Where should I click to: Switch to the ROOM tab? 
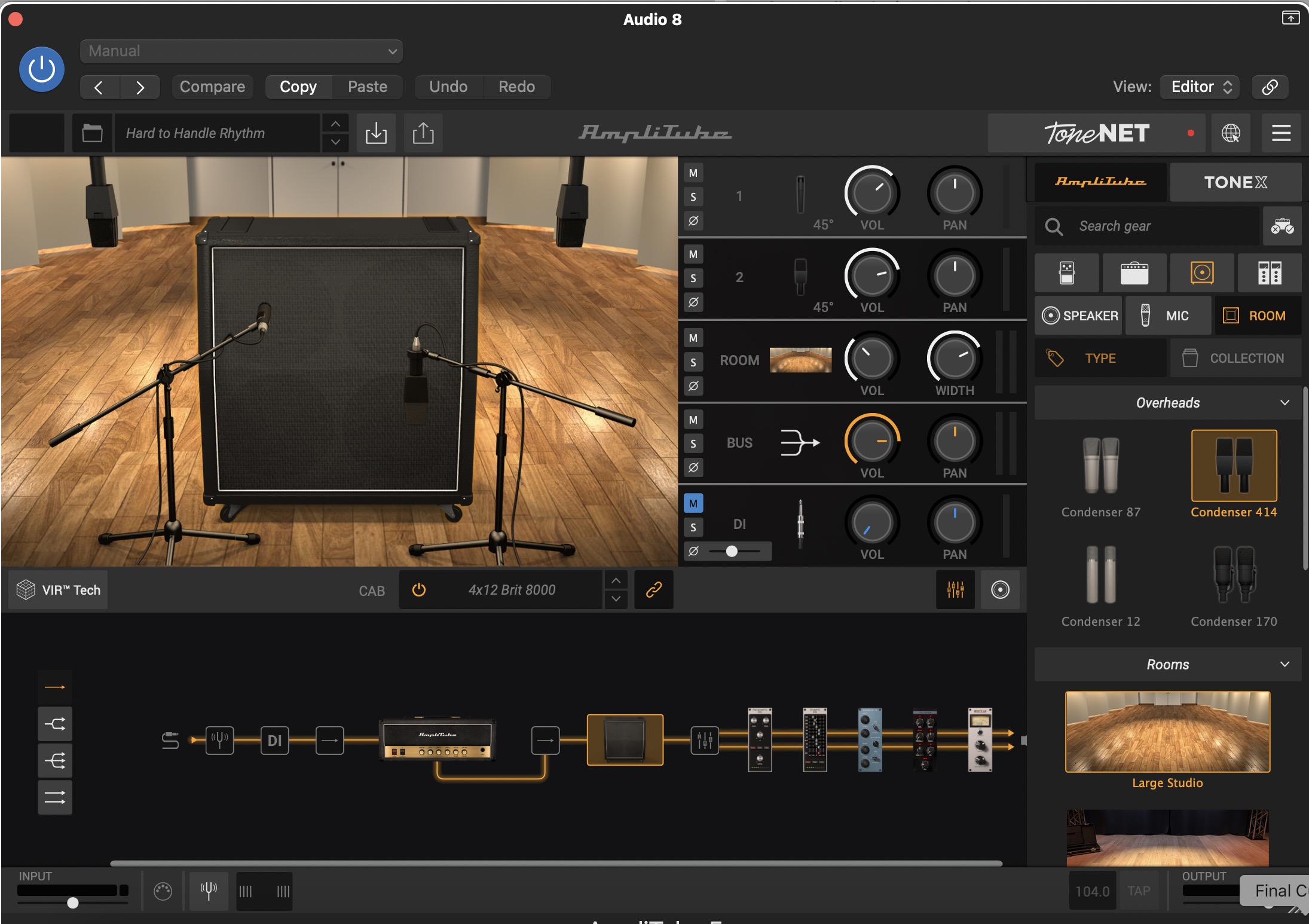(1258, 316)
